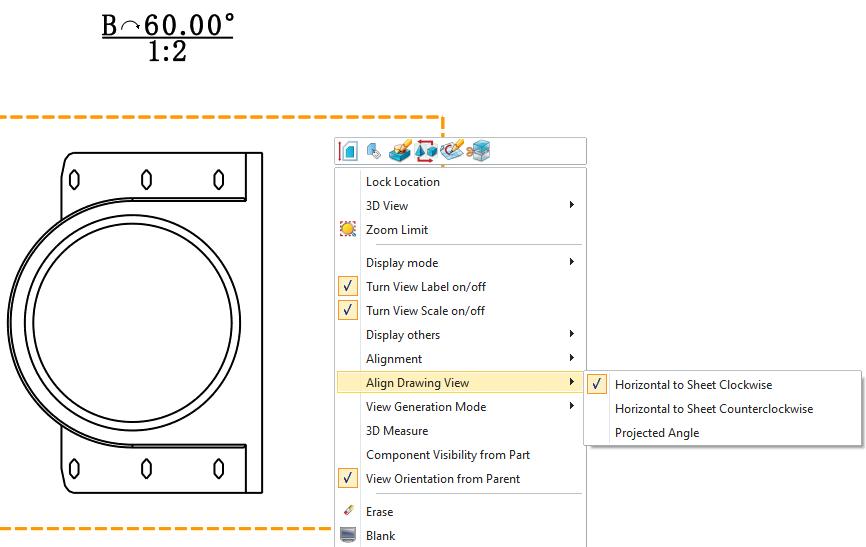
Task: Click the Zoom Limit sun icon
Action: tap(348, 230)
